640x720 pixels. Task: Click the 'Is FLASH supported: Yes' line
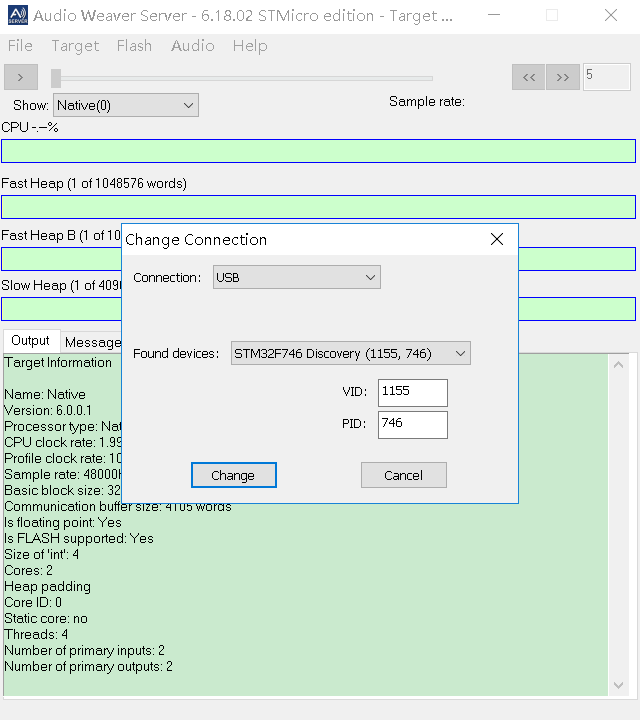pyautogui.click(x=79, y=538)
